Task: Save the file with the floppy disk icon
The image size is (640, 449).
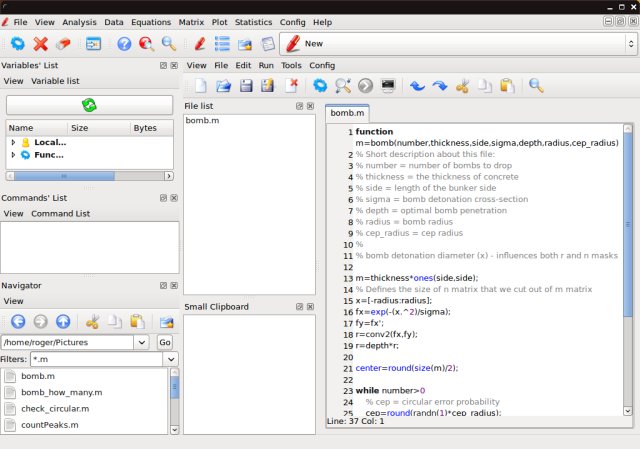Action: tap(246, 86)
